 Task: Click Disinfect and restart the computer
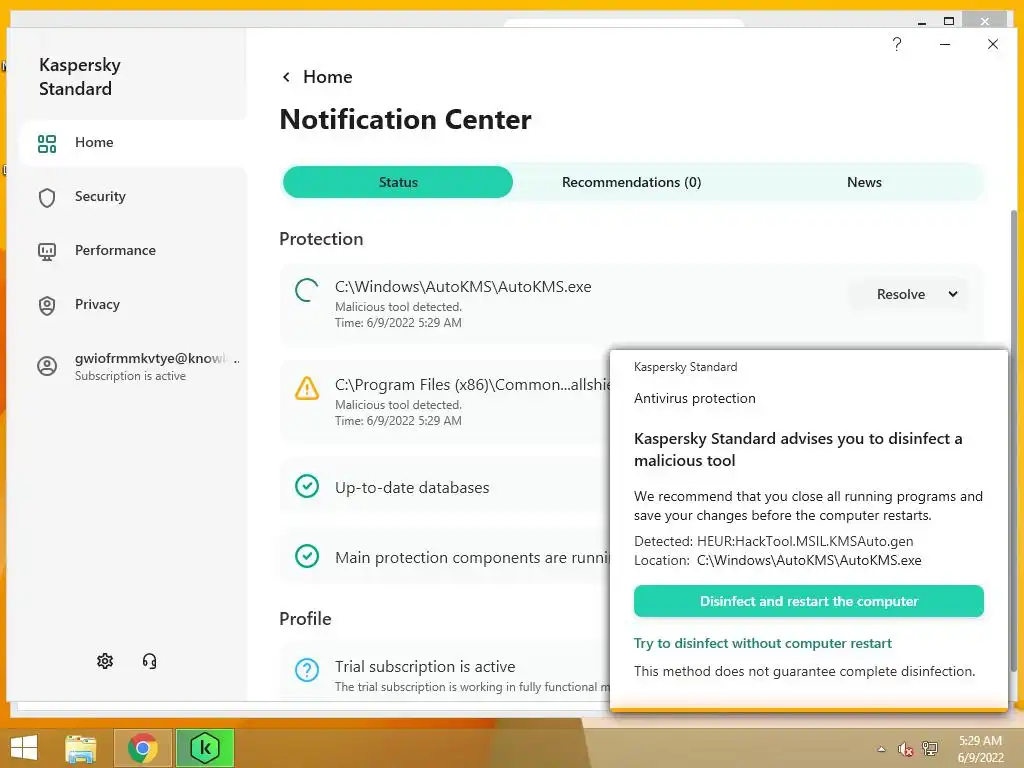[x=808, y=601]
